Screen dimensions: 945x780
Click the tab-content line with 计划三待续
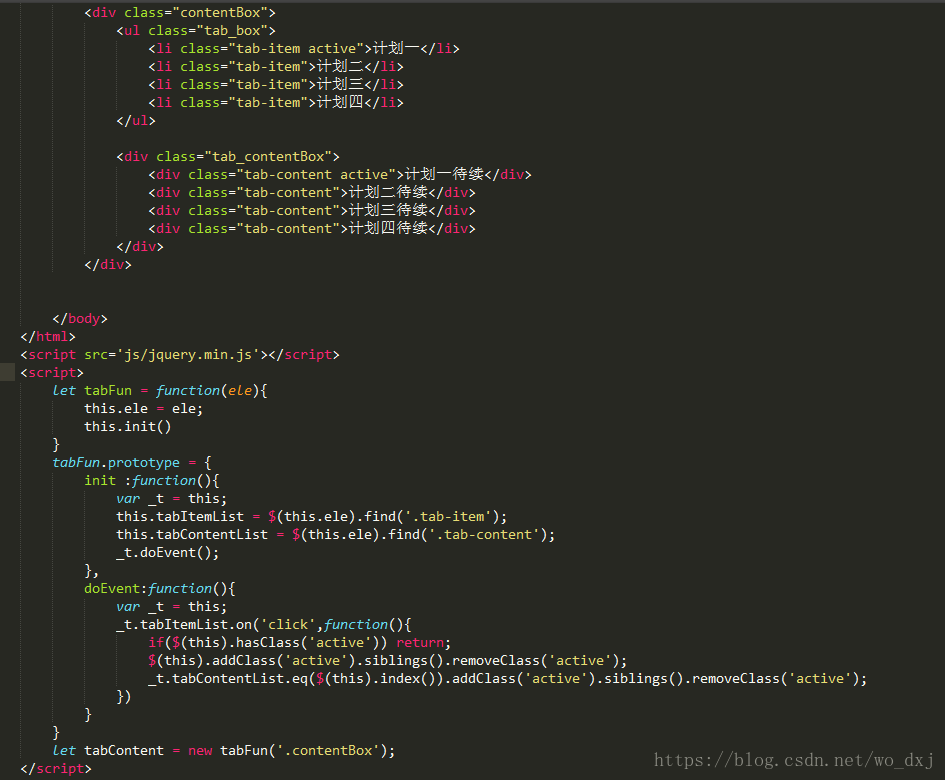[312, 210]
